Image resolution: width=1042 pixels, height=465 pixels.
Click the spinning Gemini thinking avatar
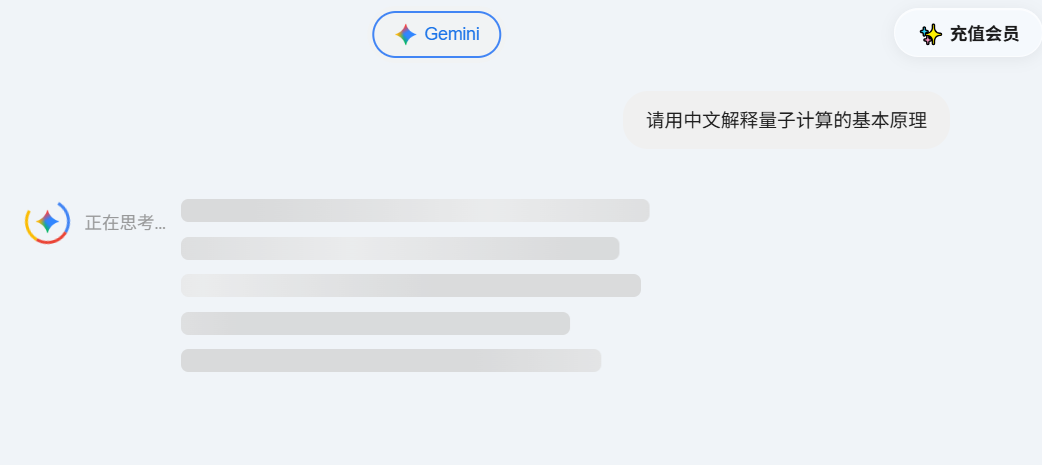click(x=47, y=222)
